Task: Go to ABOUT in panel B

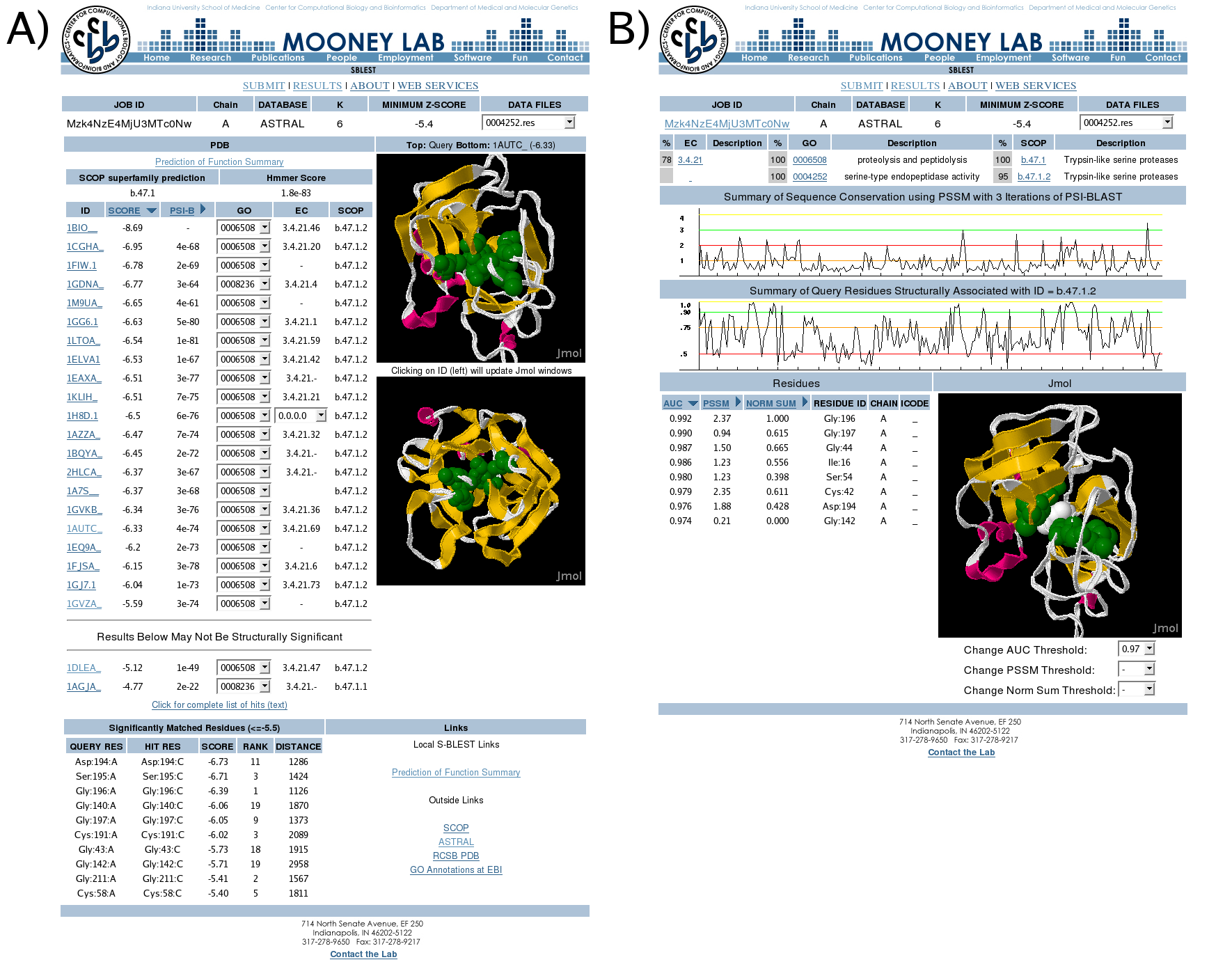Action: point(968,86)
